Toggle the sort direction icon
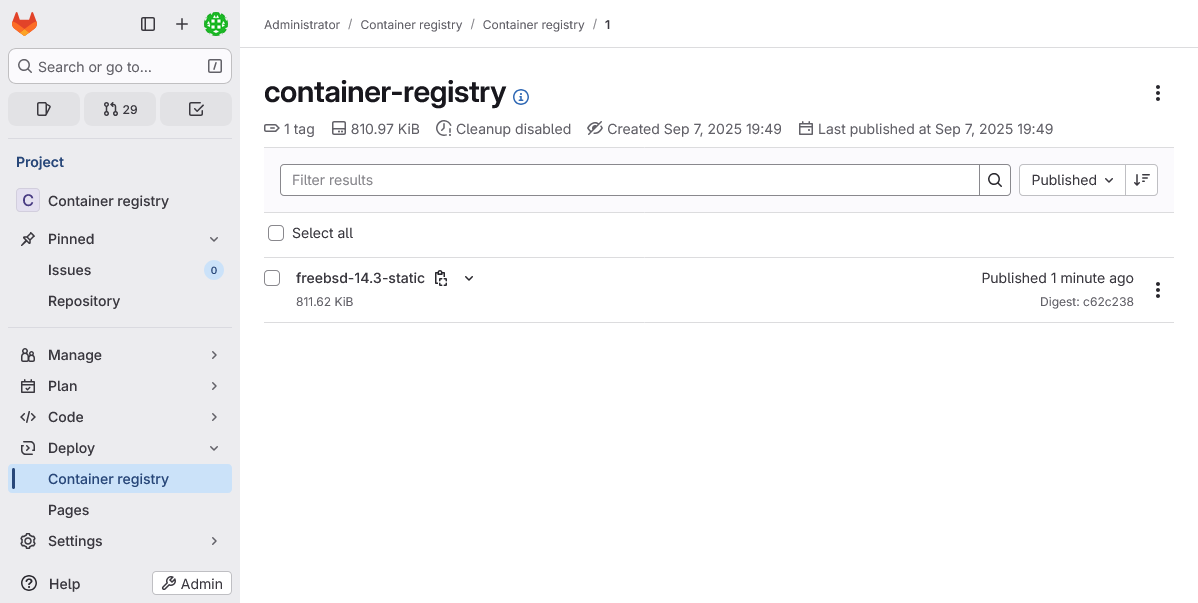The width and height of the screenshot is (1198, 603). click(1141, 180)
